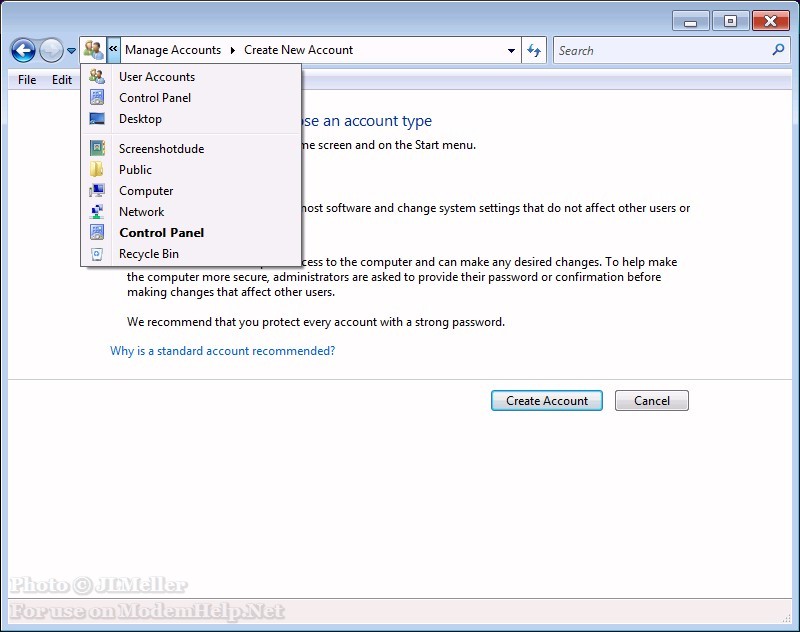The height and width of the screenshot is (632, 800).
Task: Click the greyed Forward arrow button
Action: [x=51, y=50]
